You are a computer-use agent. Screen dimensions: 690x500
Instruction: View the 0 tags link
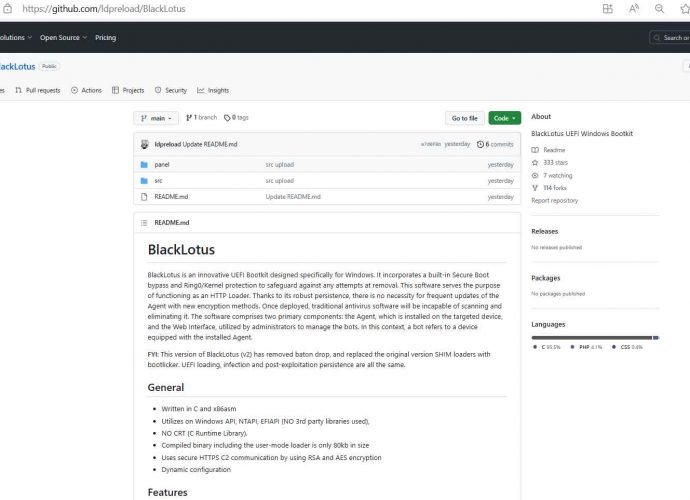click(236, 118)
